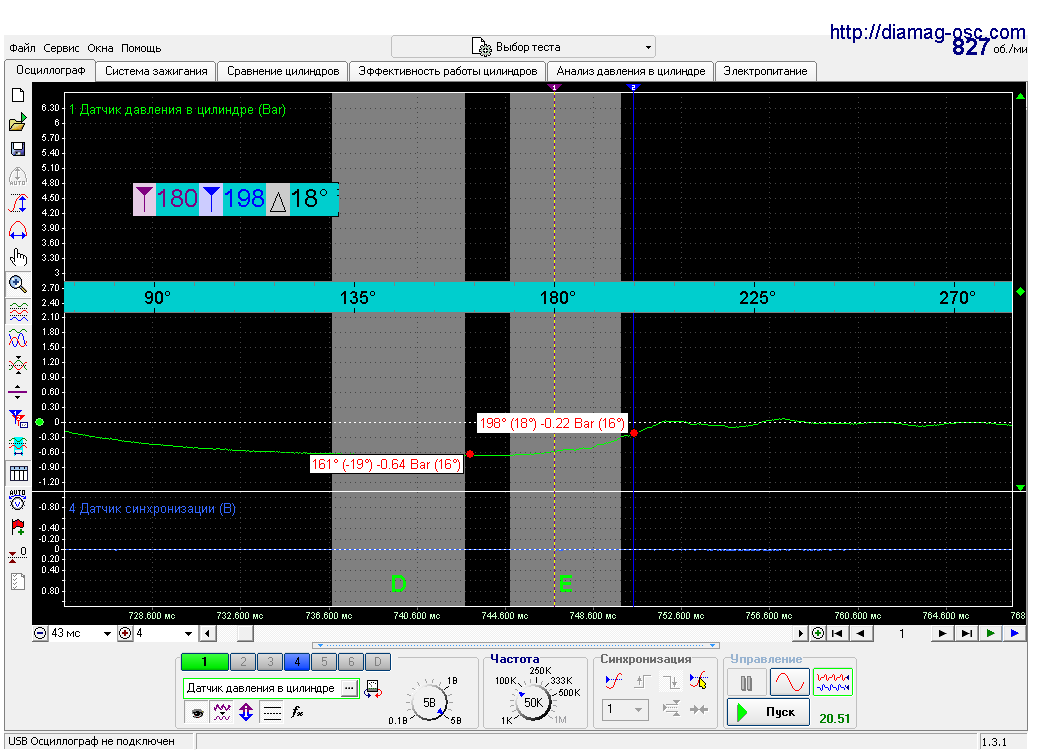Click the overlapping sine waves icon
This screenshot has width=1040, height=754.
click(x=18, y=338)
